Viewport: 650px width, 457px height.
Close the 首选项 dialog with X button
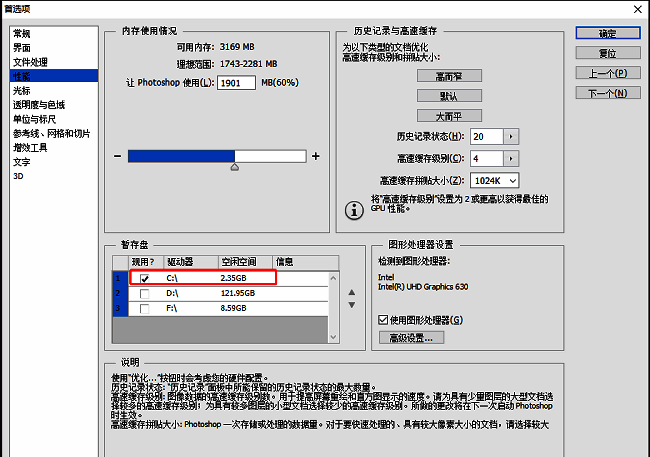point(638,8)
